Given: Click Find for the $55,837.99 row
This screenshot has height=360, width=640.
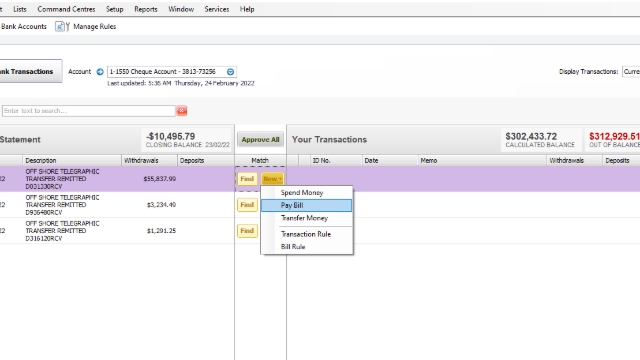Looking at the screenshot, I should pyautogui.click(x=247, y=179).
